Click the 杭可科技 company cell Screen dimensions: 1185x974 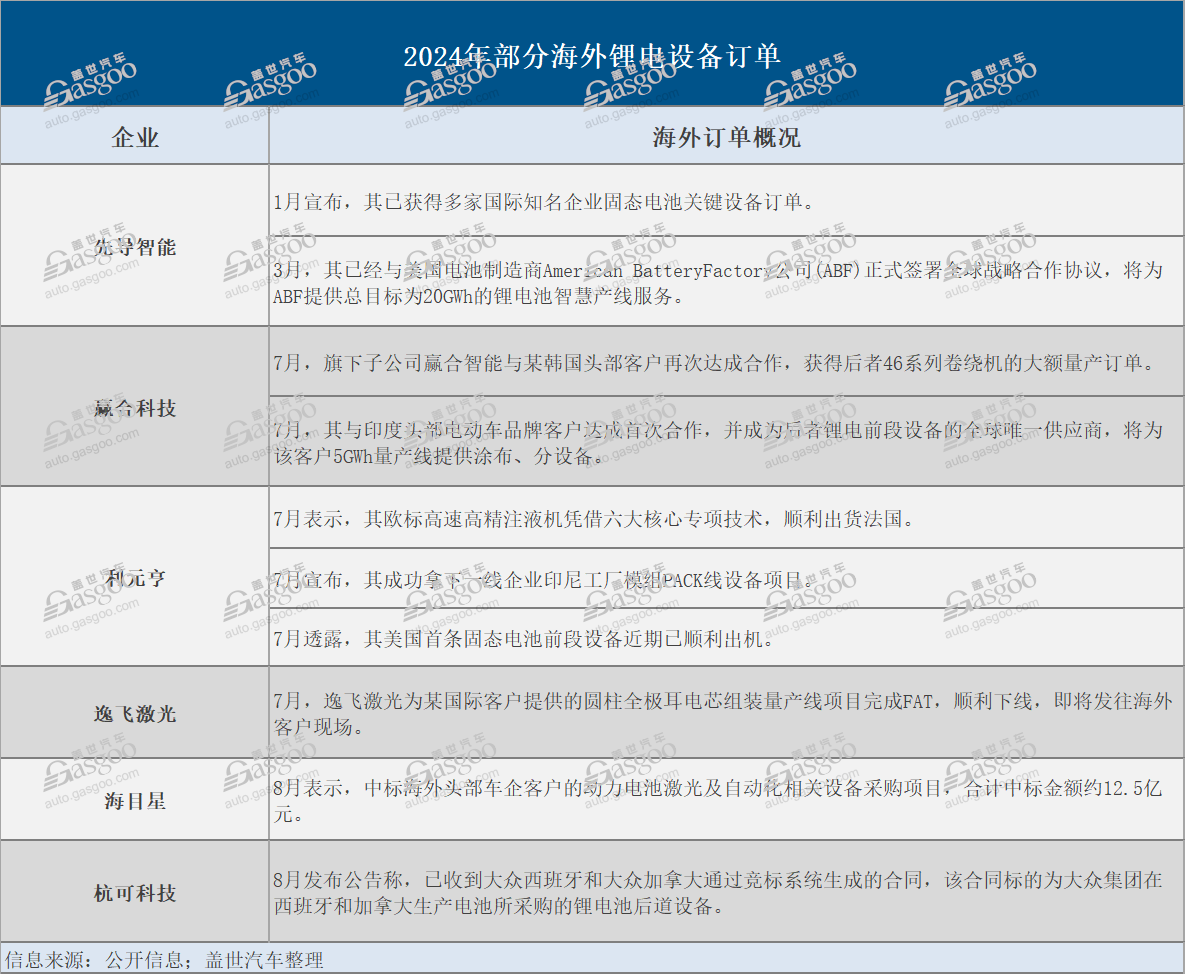coord(135,892)
